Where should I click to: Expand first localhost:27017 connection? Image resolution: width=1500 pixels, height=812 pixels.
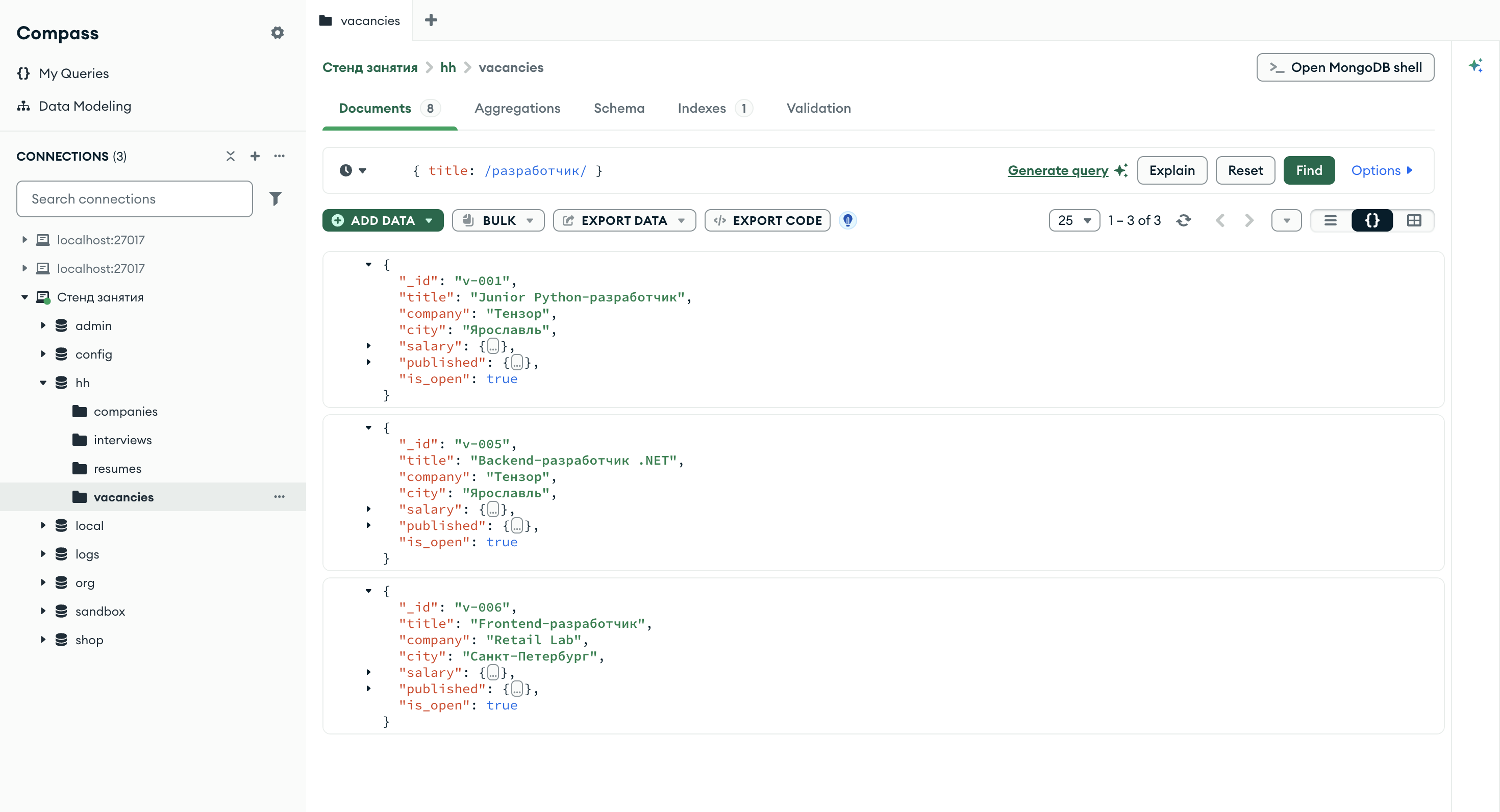(x=24, y=239)
